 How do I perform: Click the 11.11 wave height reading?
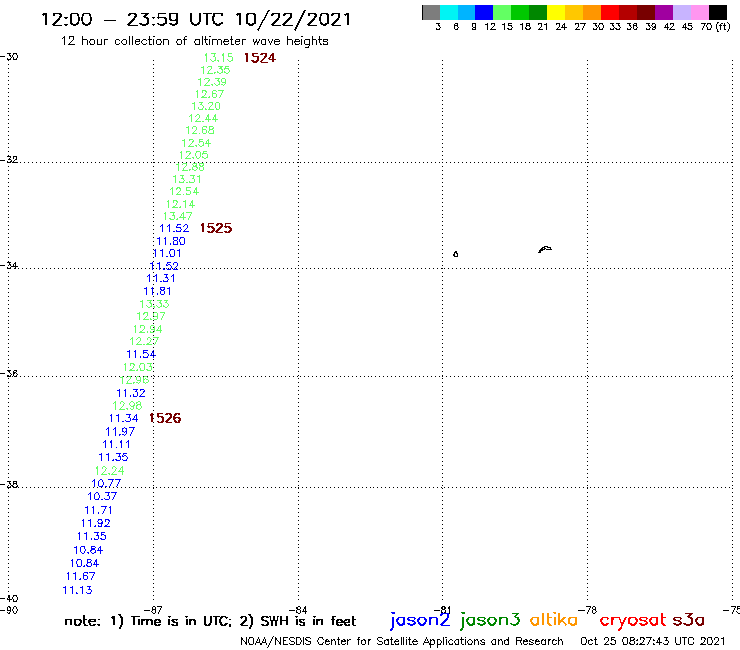point(117,445)
